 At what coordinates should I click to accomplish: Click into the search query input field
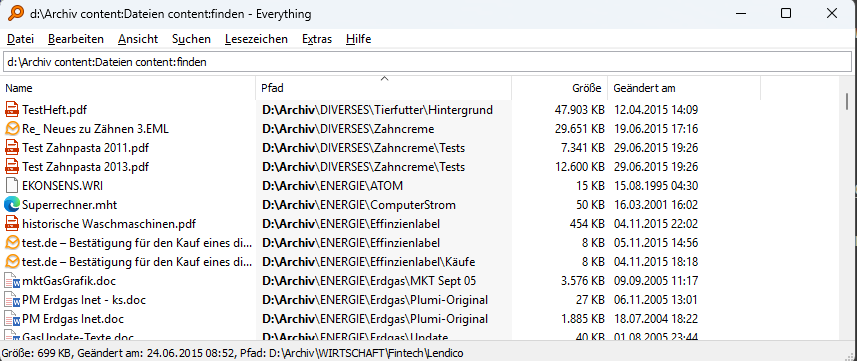click(427, 62)
